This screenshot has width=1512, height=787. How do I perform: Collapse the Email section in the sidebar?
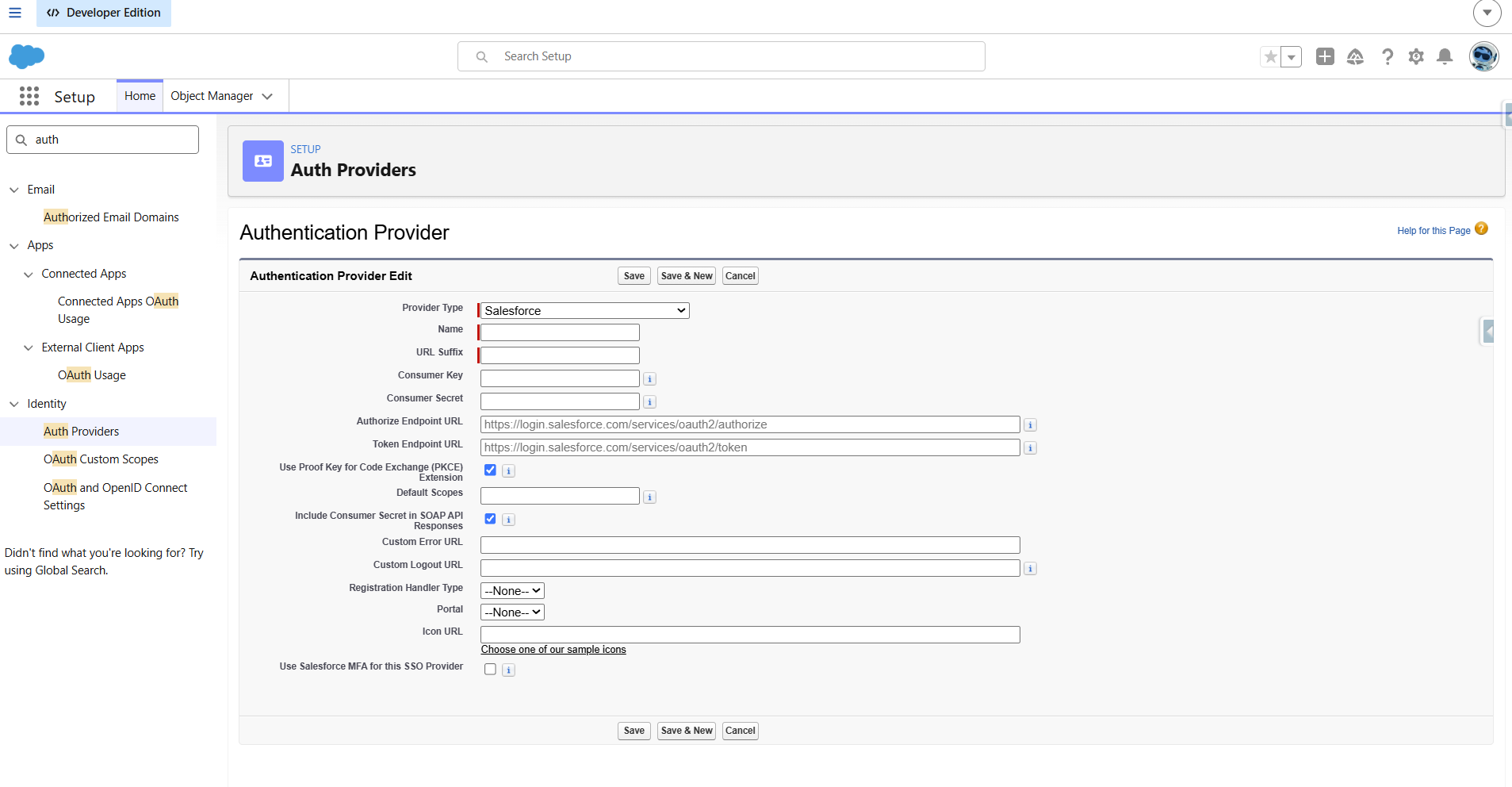point(14,190)
